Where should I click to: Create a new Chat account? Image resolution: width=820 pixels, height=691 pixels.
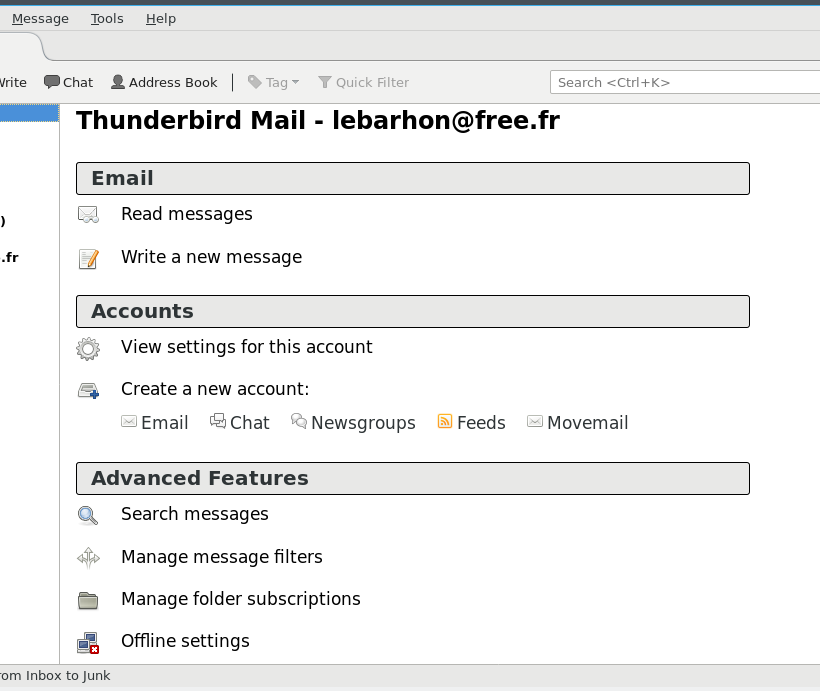[249, 423]
